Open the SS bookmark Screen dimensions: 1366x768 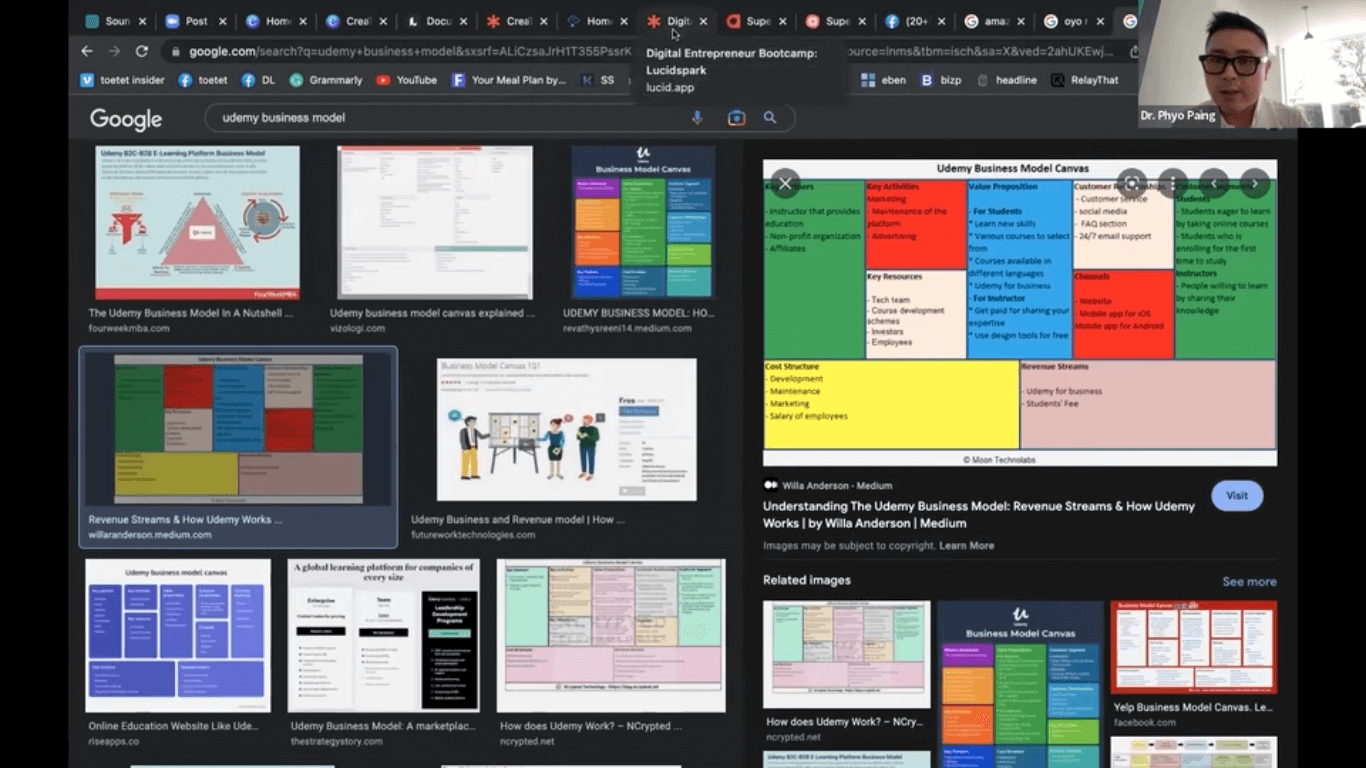(x=597, y=80)
